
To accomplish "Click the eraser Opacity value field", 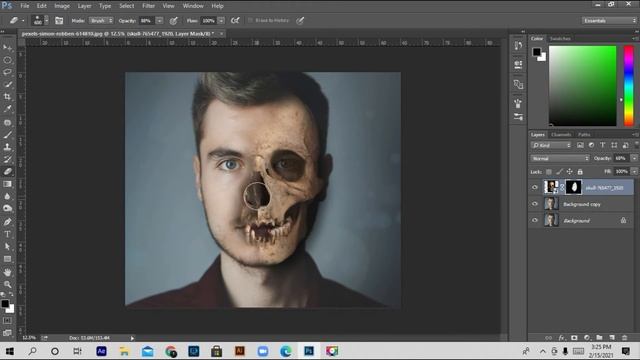I will coord(147,20).
